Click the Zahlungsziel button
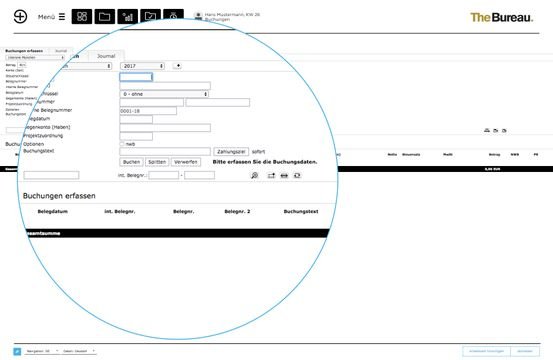 tap(231, 152)
